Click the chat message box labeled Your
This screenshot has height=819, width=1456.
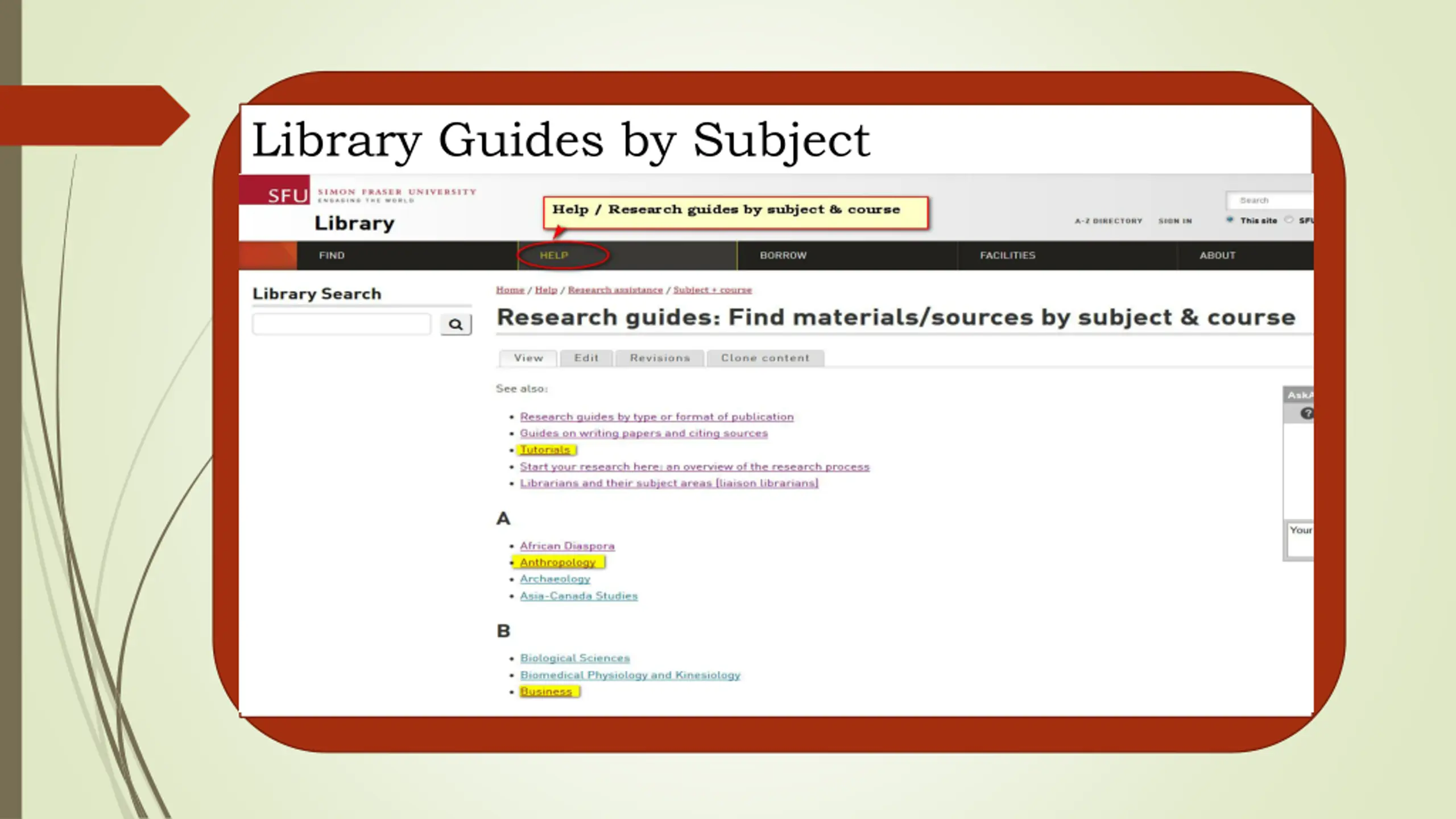(x=1300, y=539)
